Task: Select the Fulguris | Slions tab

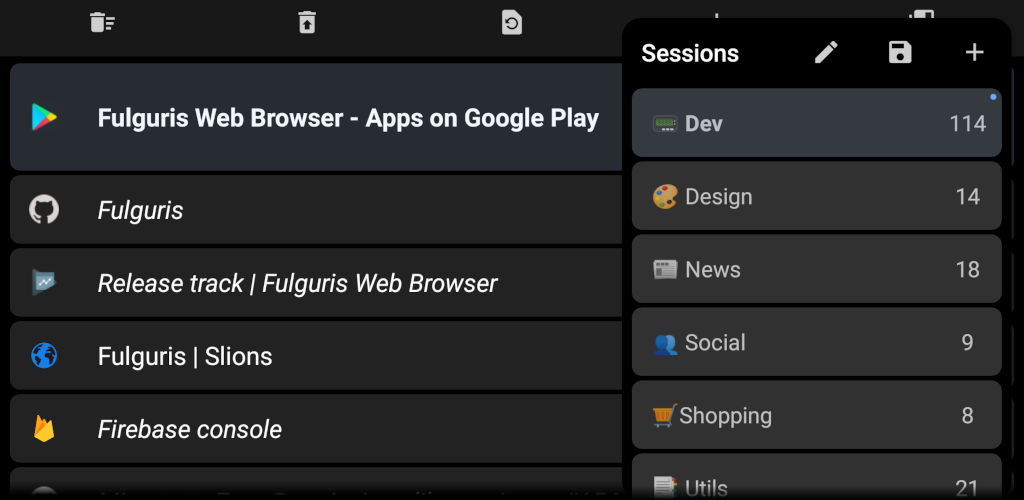Action: (x=316, y=356)
